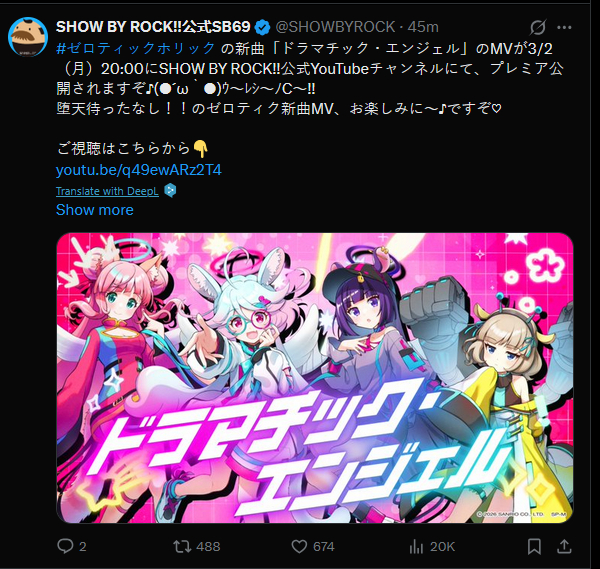Click the @SHOWBYROCK handle
This screenshot has width=600, height=569.
coord(335,27)
